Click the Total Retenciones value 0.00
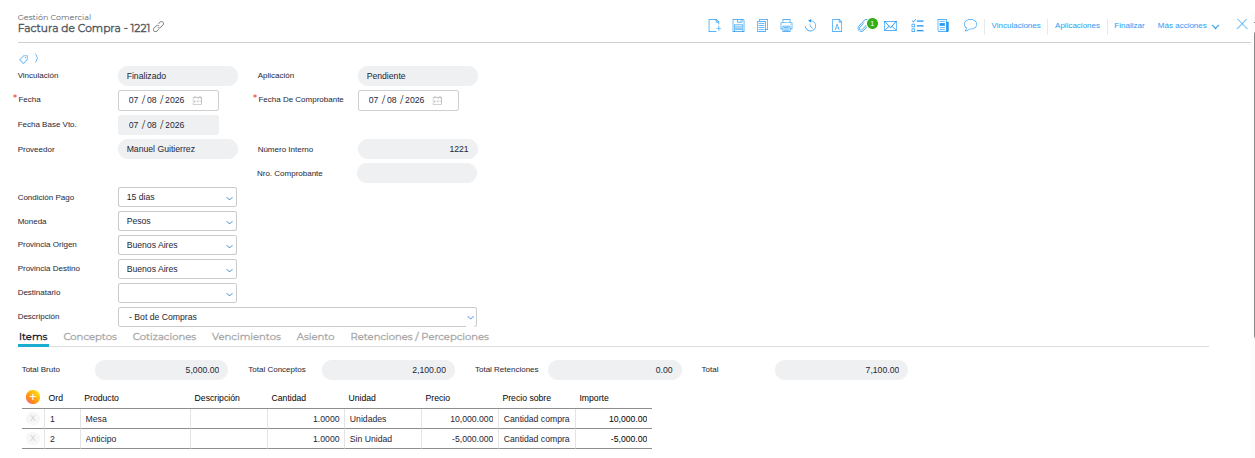Screen dimensions: 1255x458 point(615,370)
